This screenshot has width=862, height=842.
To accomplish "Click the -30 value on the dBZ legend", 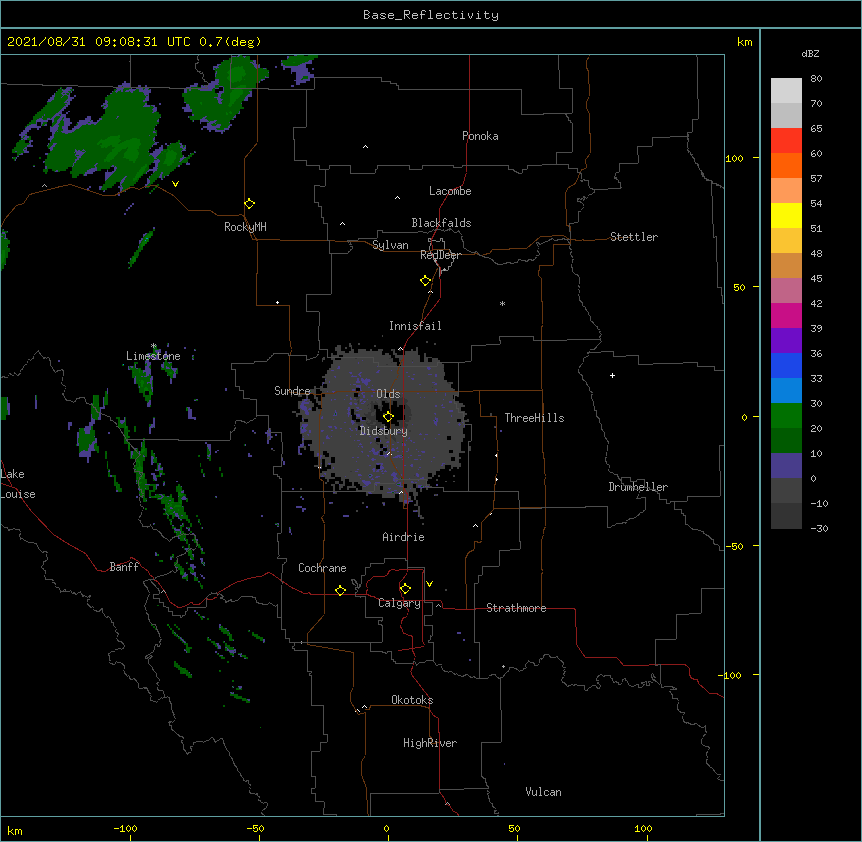I will 819,528.
